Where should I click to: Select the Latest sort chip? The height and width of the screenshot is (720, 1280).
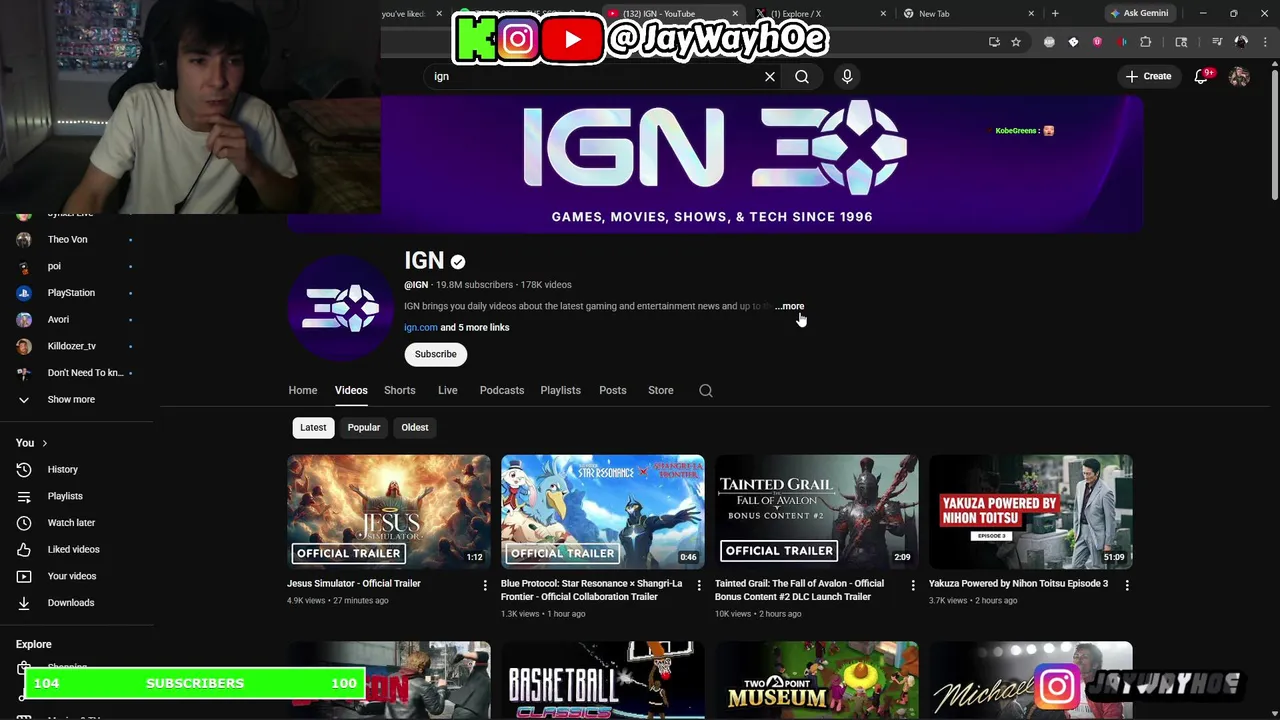313,427
